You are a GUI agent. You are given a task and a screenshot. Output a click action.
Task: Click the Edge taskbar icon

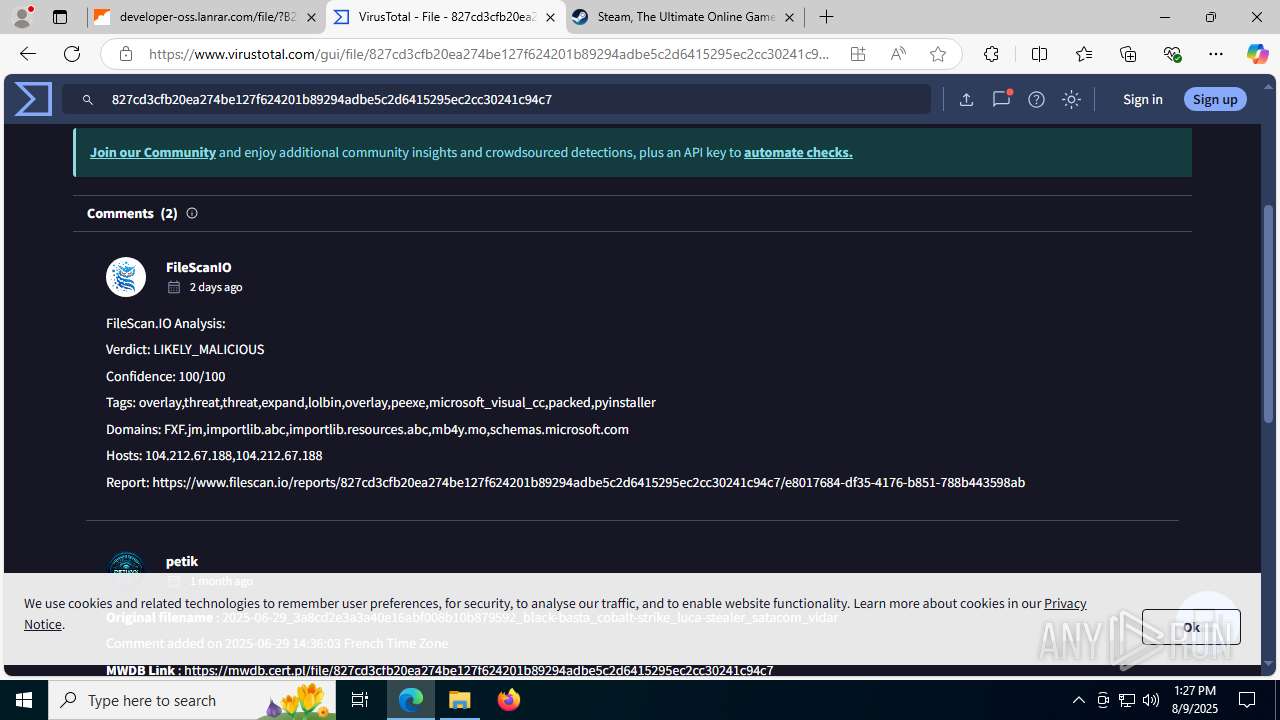click(x=411, y=700)
